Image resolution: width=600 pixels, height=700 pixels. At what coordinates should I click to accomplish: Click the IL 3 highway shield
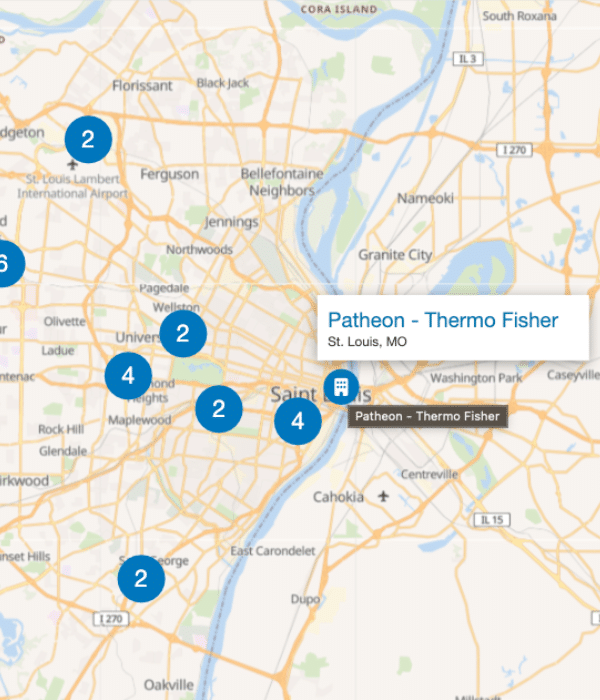point(468,59)
